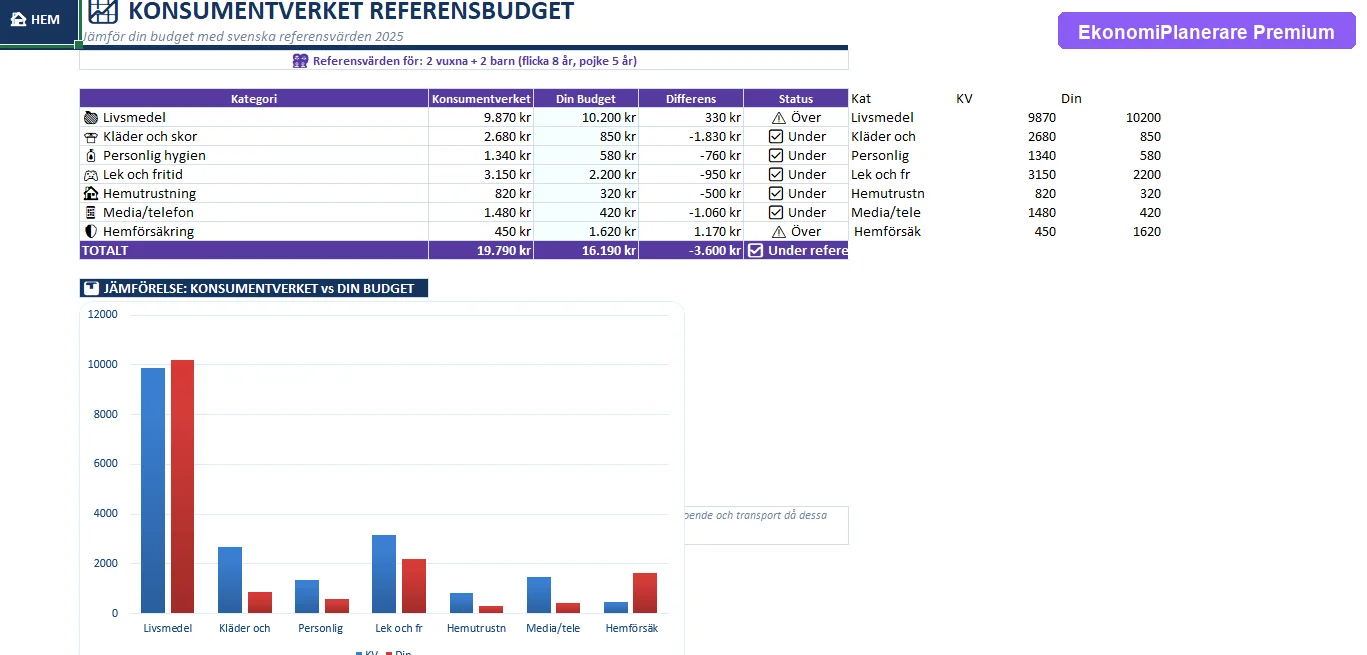
Task: Click the checkmark icon in Hemutrustning status
Action: click(776, 194)
